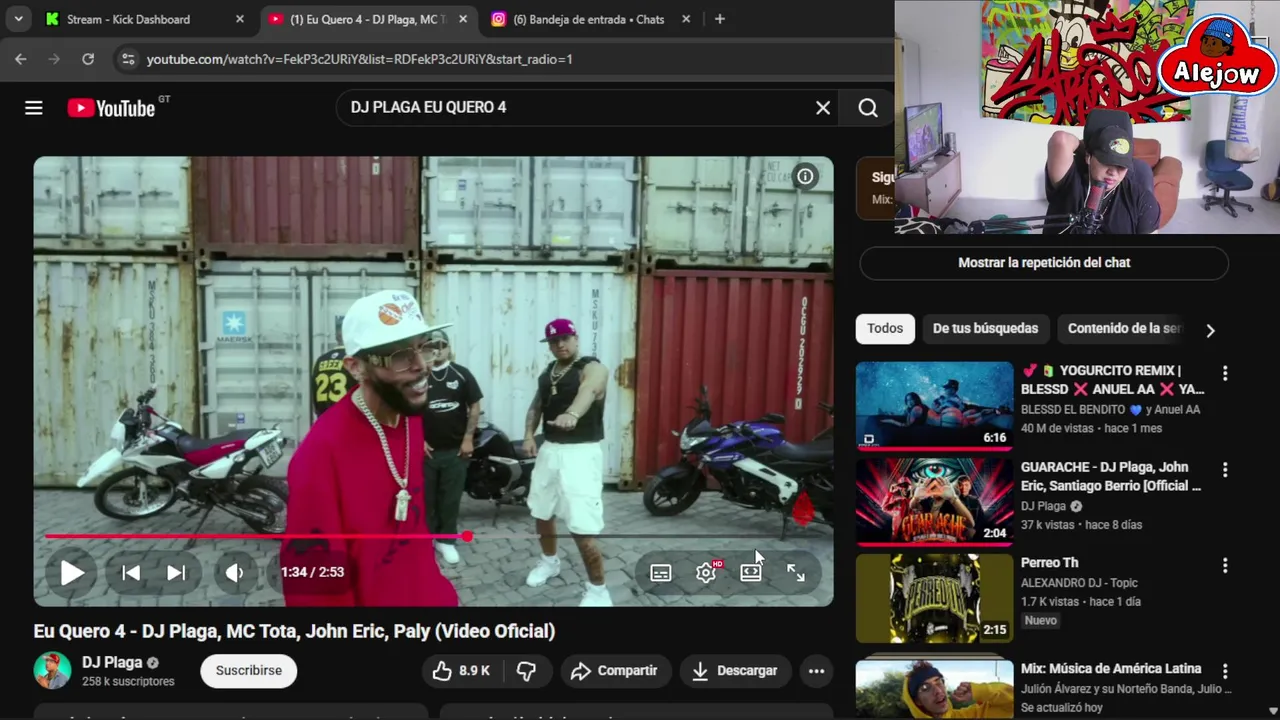Toggle subtitles on the player
Image resolution: width=1280 pixels, height=720 pixels.
(x=661, y=573)
